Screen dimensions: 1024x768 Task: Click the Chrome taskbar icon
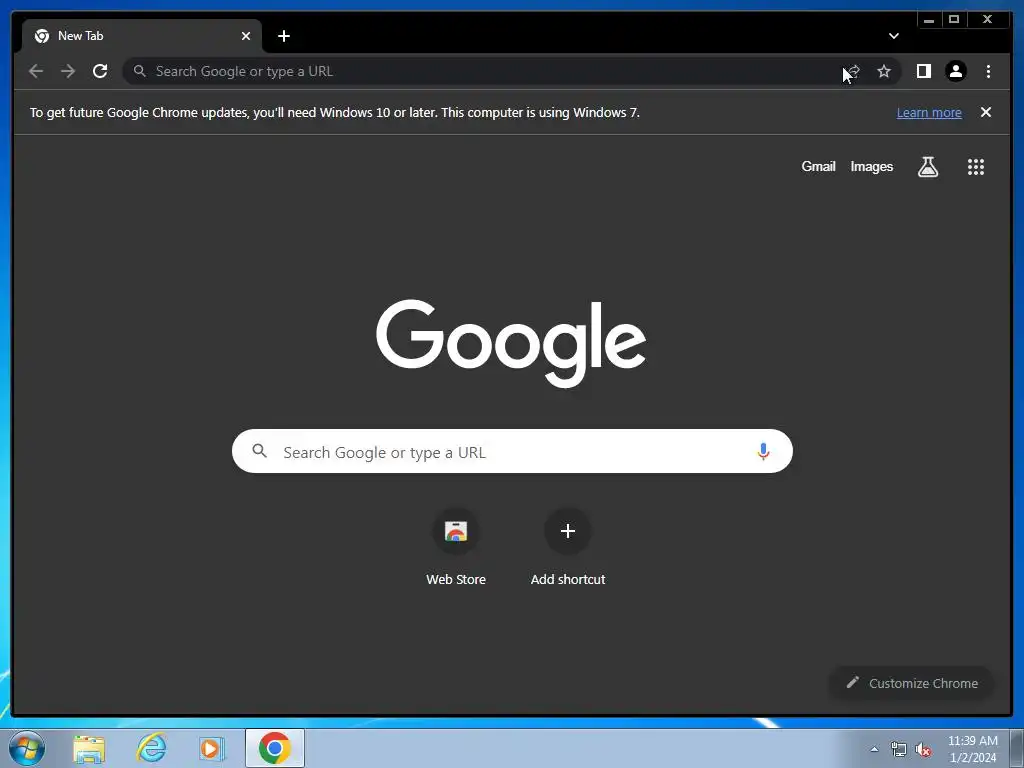click(x=275, y=748)
